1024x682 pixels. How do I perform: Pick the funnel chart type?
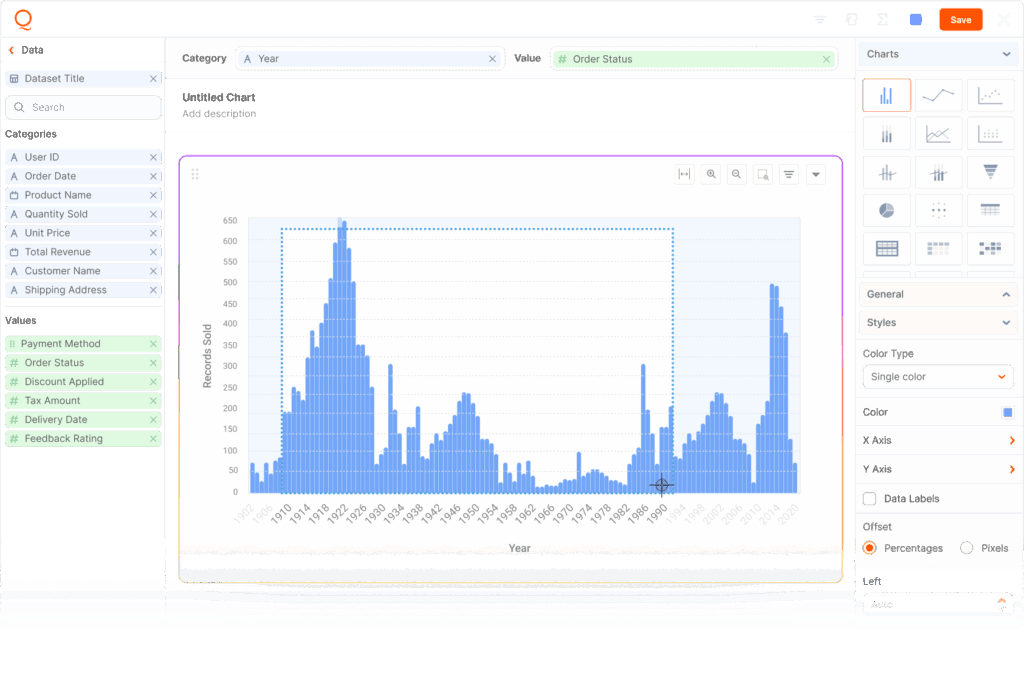tap(990, 172)
